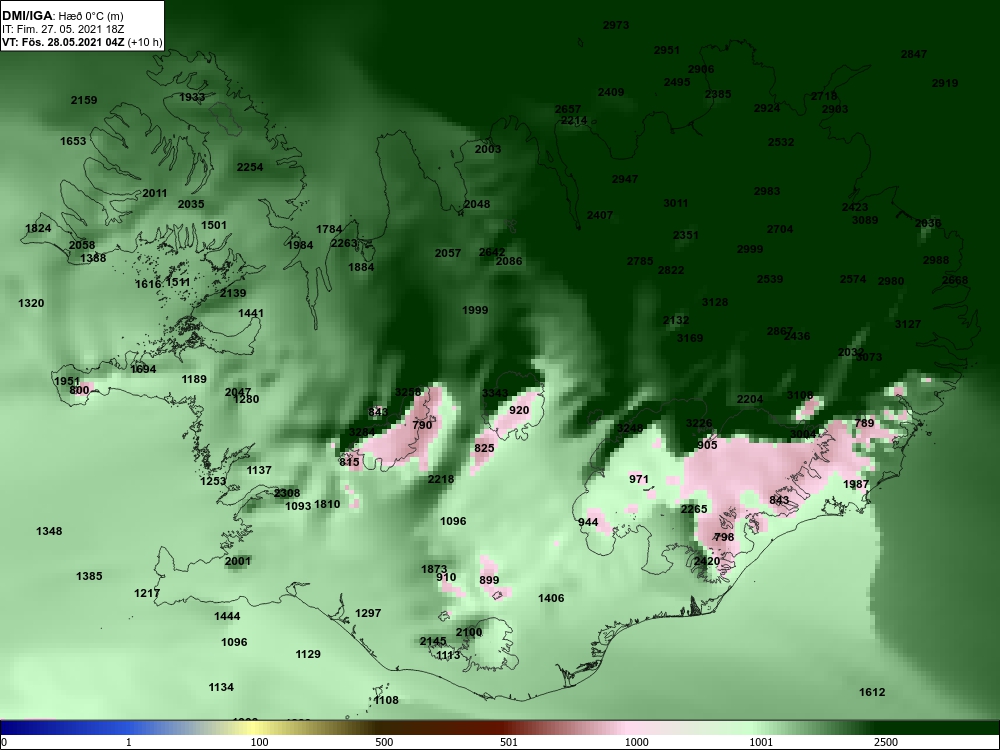Click the 'VT: Fös. 28.05.2021 04Z' valid time
The image size is (1000, 750).
coord(64,43)
